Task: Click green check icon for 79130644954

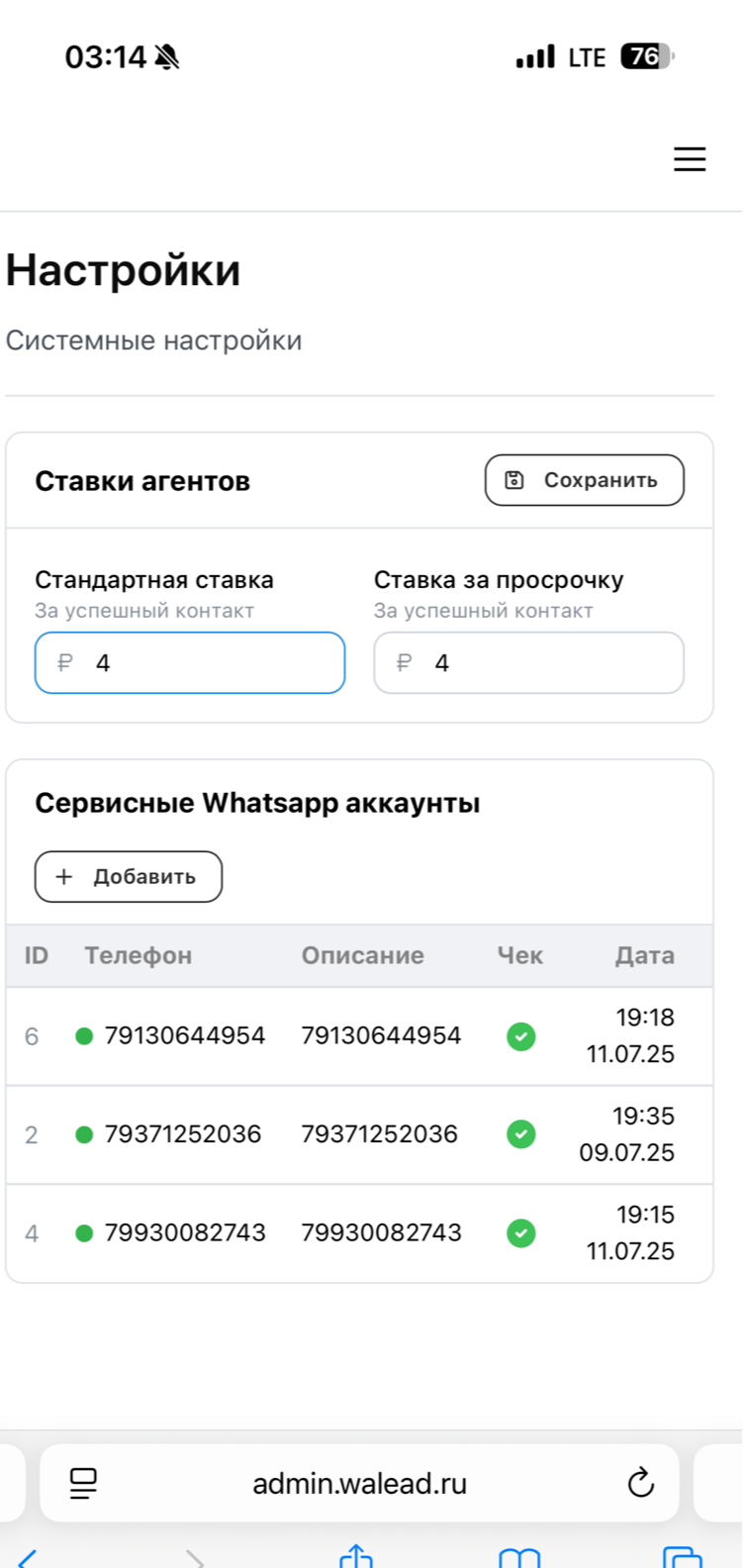Action: 521,1036
